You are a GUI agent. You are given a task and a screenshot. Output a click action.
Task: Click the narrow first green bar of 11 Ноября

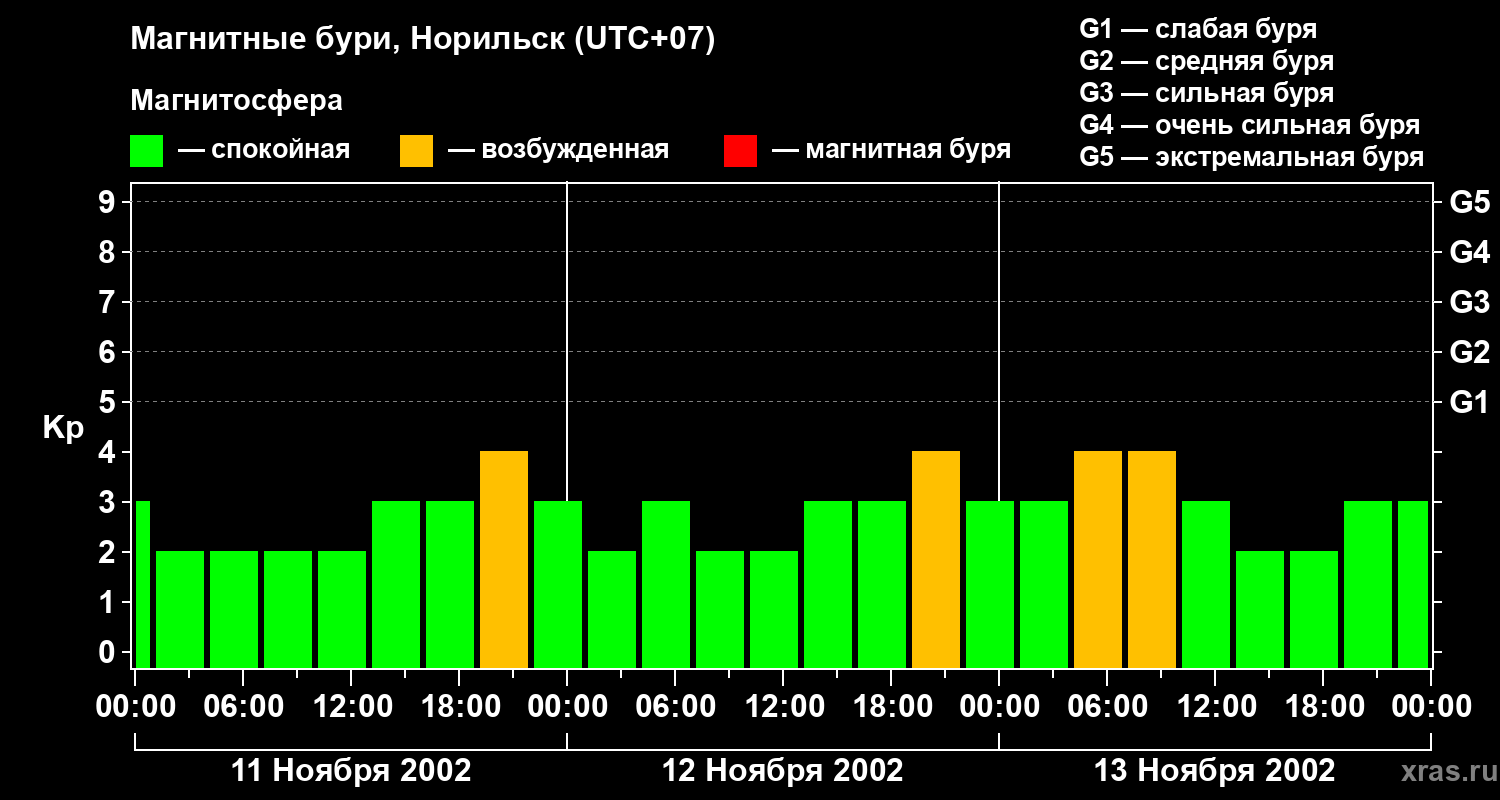pyautogui.click(x=142, y=585)
